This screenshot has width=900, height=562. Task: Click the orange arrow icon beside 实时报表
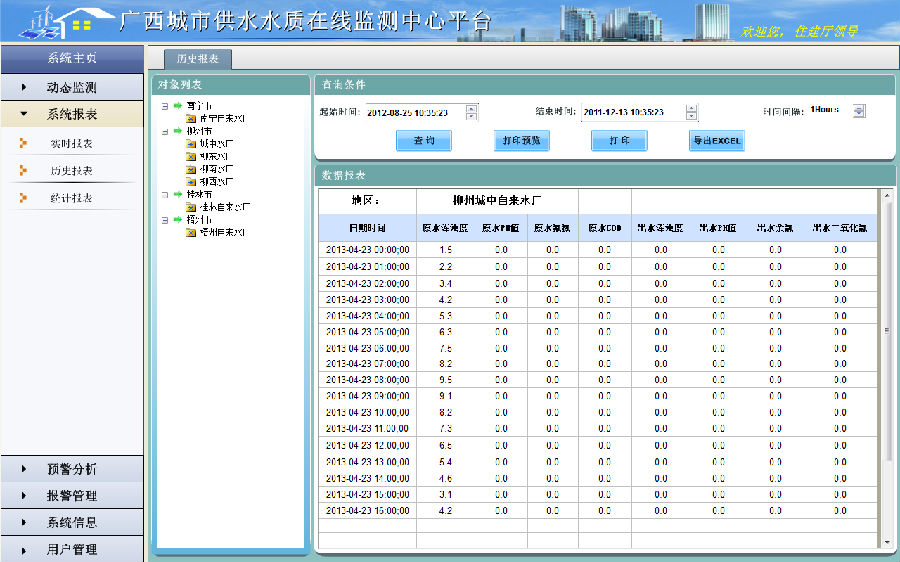click(x=23, y=144)
